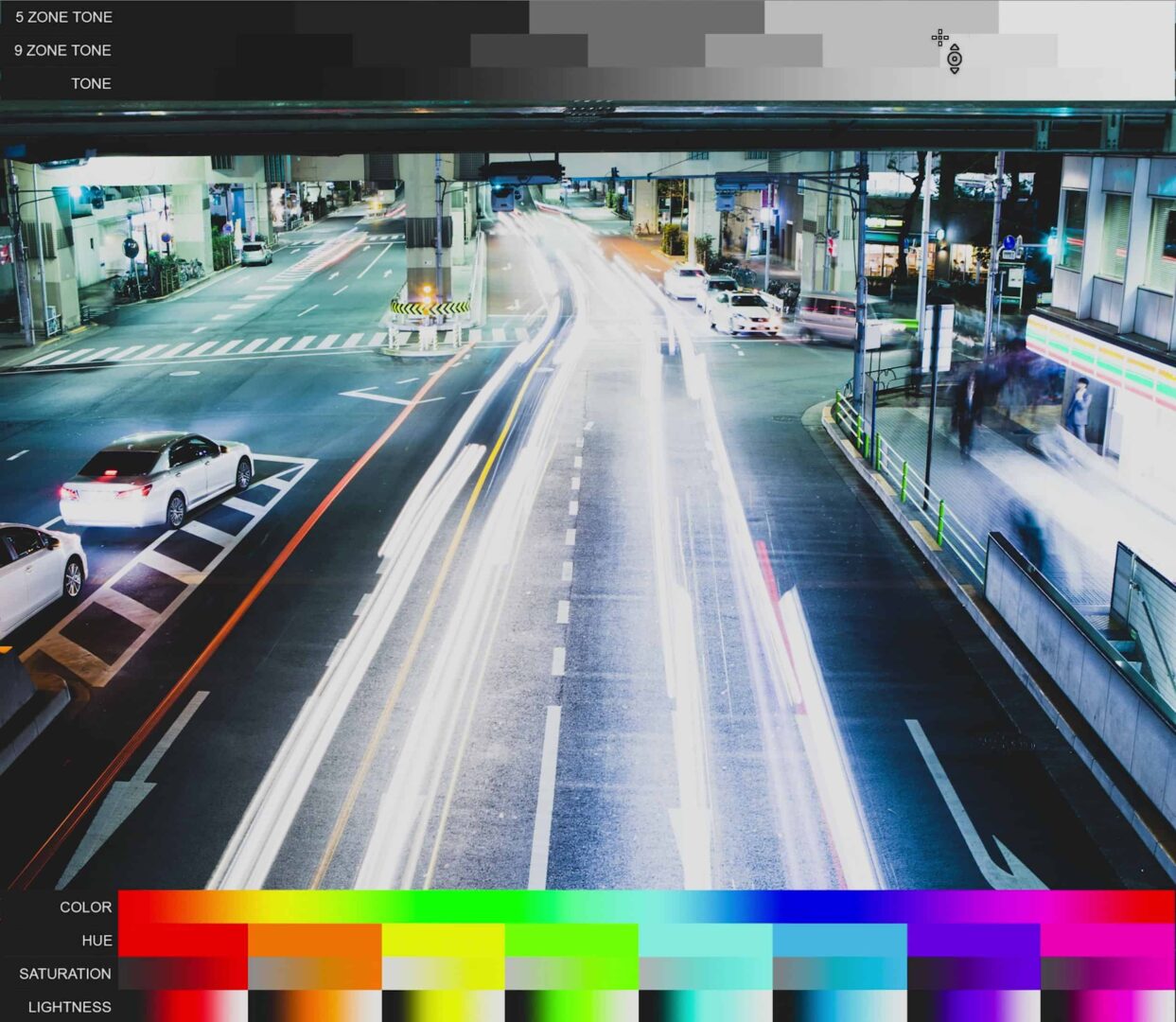
Task: Pick the aqua LIGHTNESS gradient
Action: [706, 1006]
